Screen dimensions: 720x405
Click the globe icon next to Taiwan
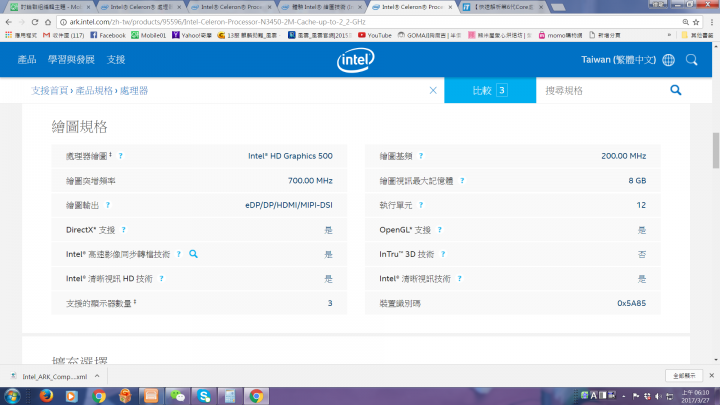[x=669, y=60]
